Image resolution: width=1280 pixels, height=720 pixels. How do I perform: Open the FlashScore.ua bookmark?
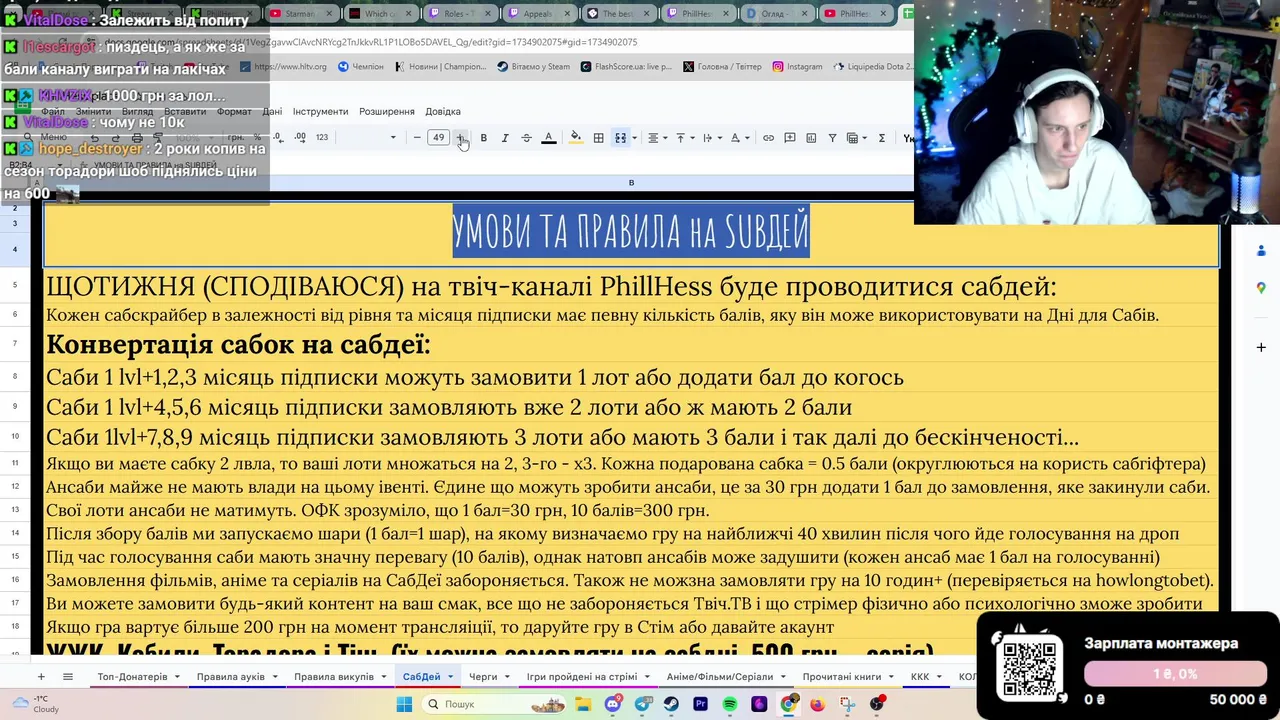(626, 67)
